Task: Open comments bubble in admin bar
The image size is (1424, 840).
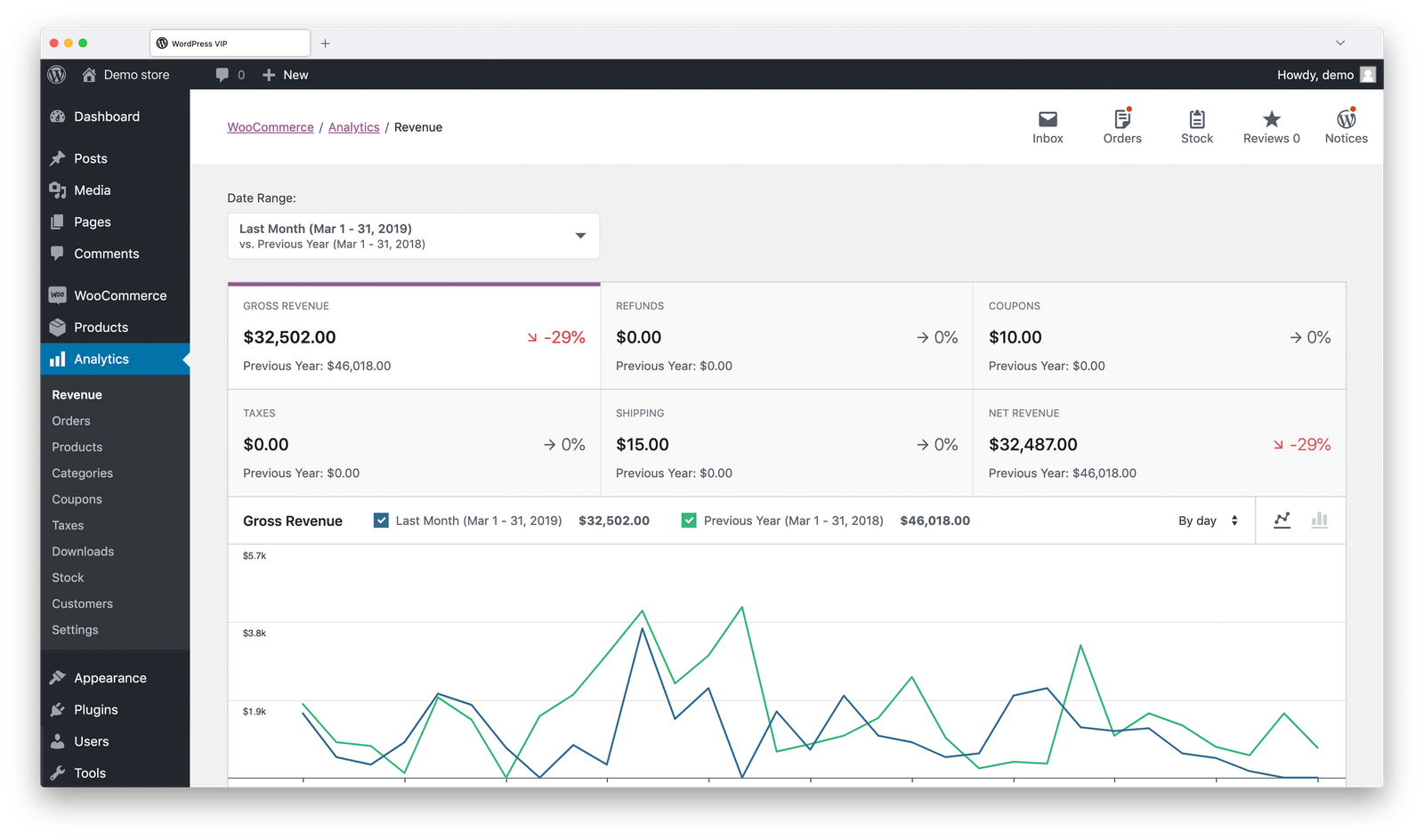Action: coord(222,75)
